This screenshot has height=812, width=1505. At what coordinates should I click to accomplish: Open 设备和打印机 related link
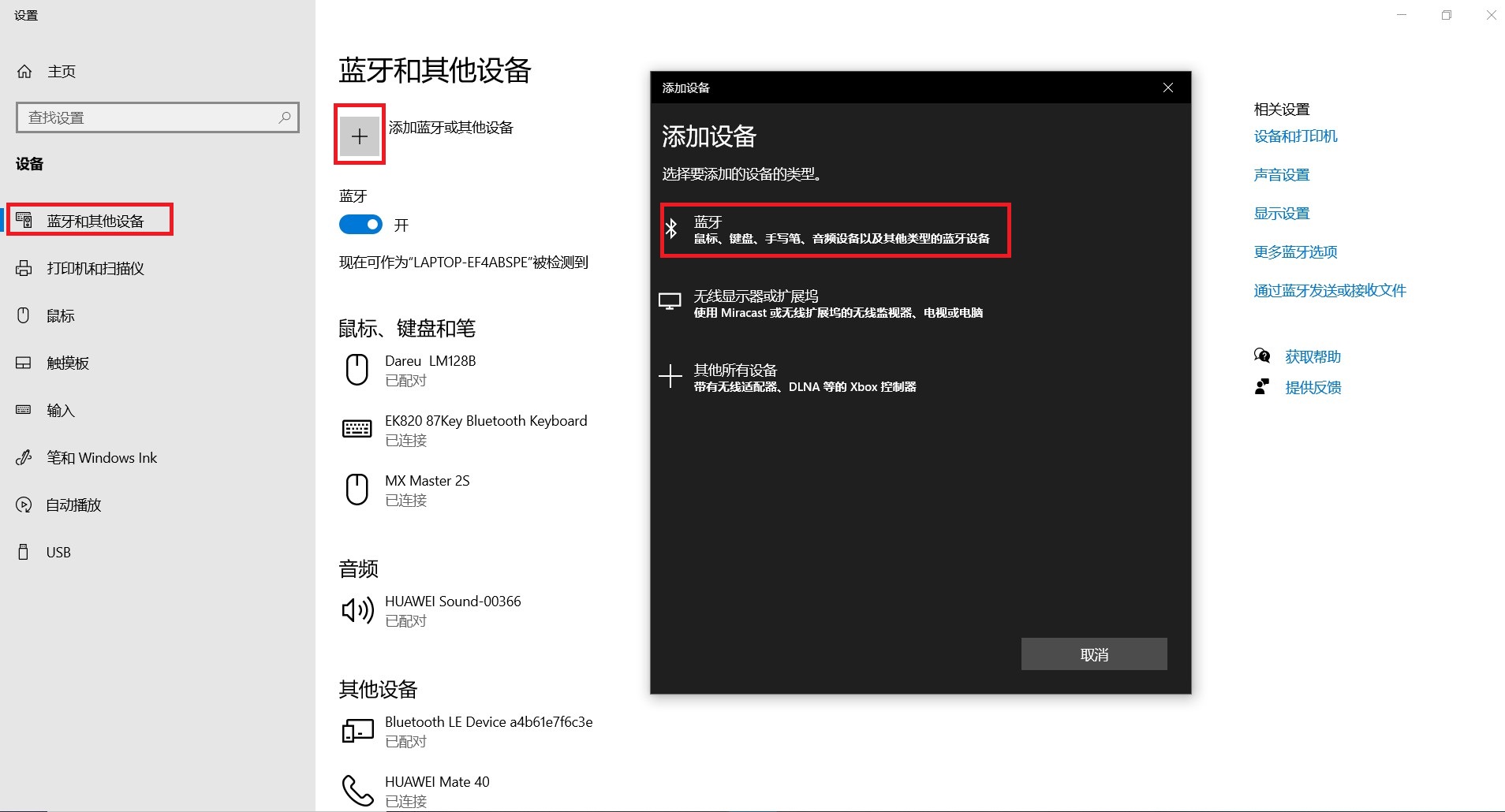tap(1295, 136)
